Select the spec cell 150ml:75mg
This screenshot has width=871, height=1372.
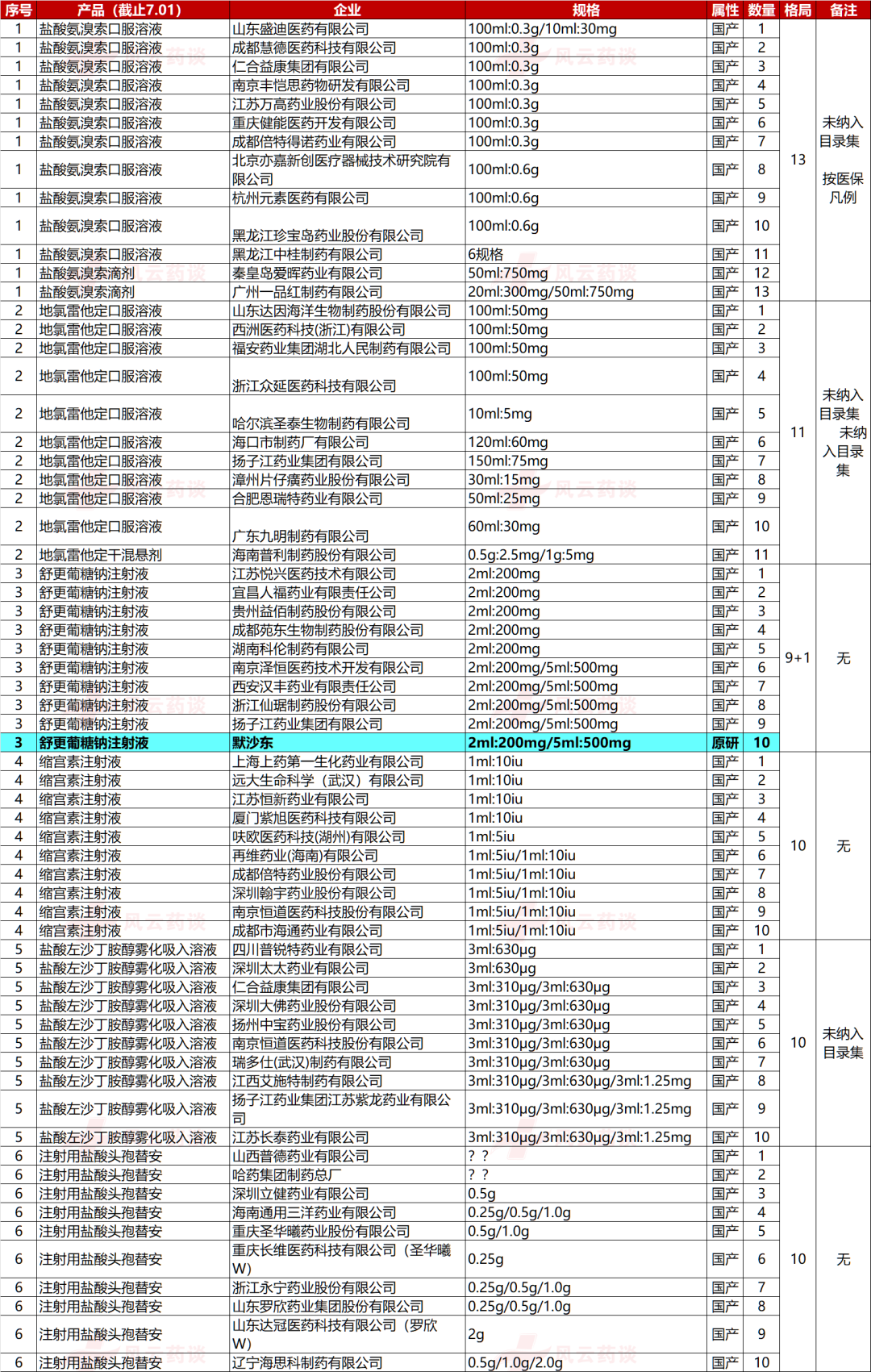click(586, 461)
